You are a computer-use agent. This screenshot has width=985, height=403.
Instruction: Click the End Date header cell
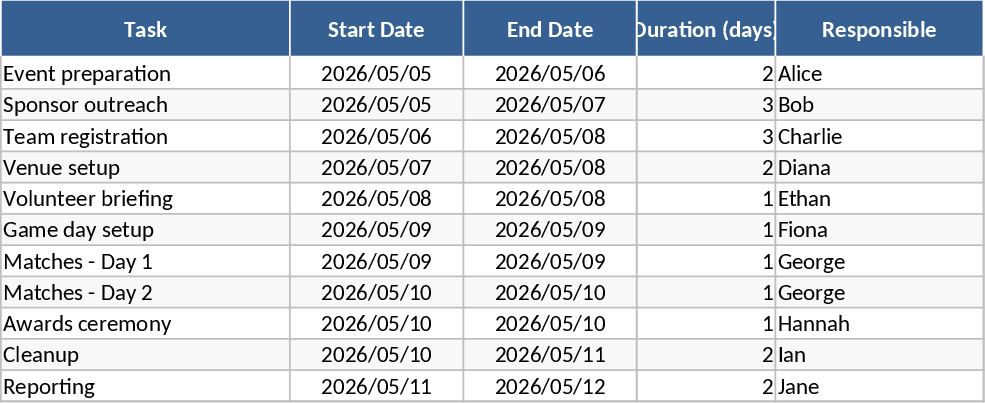[550, 29]
